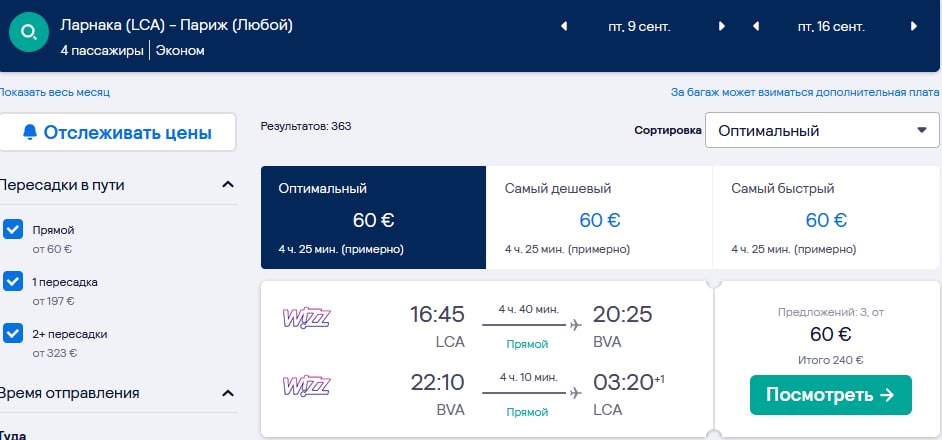The height and width of the screenshot is (440, 942).
Task: Select previous return date arrow
Action: [x=757, y=27]
